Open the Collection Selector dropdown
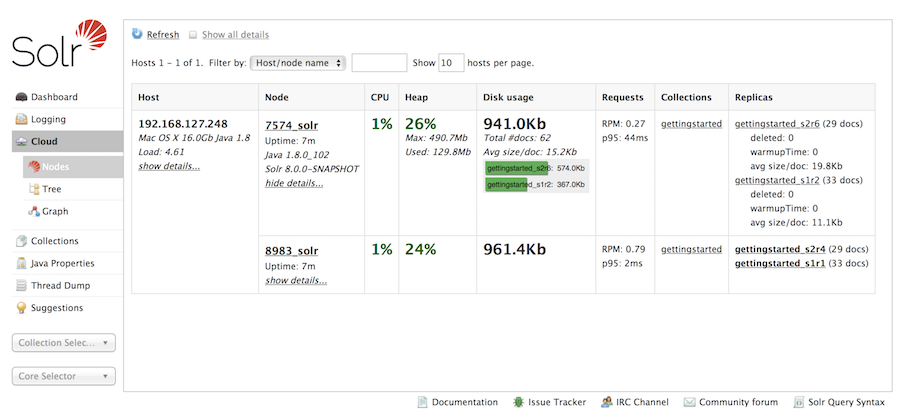Image resolution: width=900 pixels, height=415 pixels. 63,343
